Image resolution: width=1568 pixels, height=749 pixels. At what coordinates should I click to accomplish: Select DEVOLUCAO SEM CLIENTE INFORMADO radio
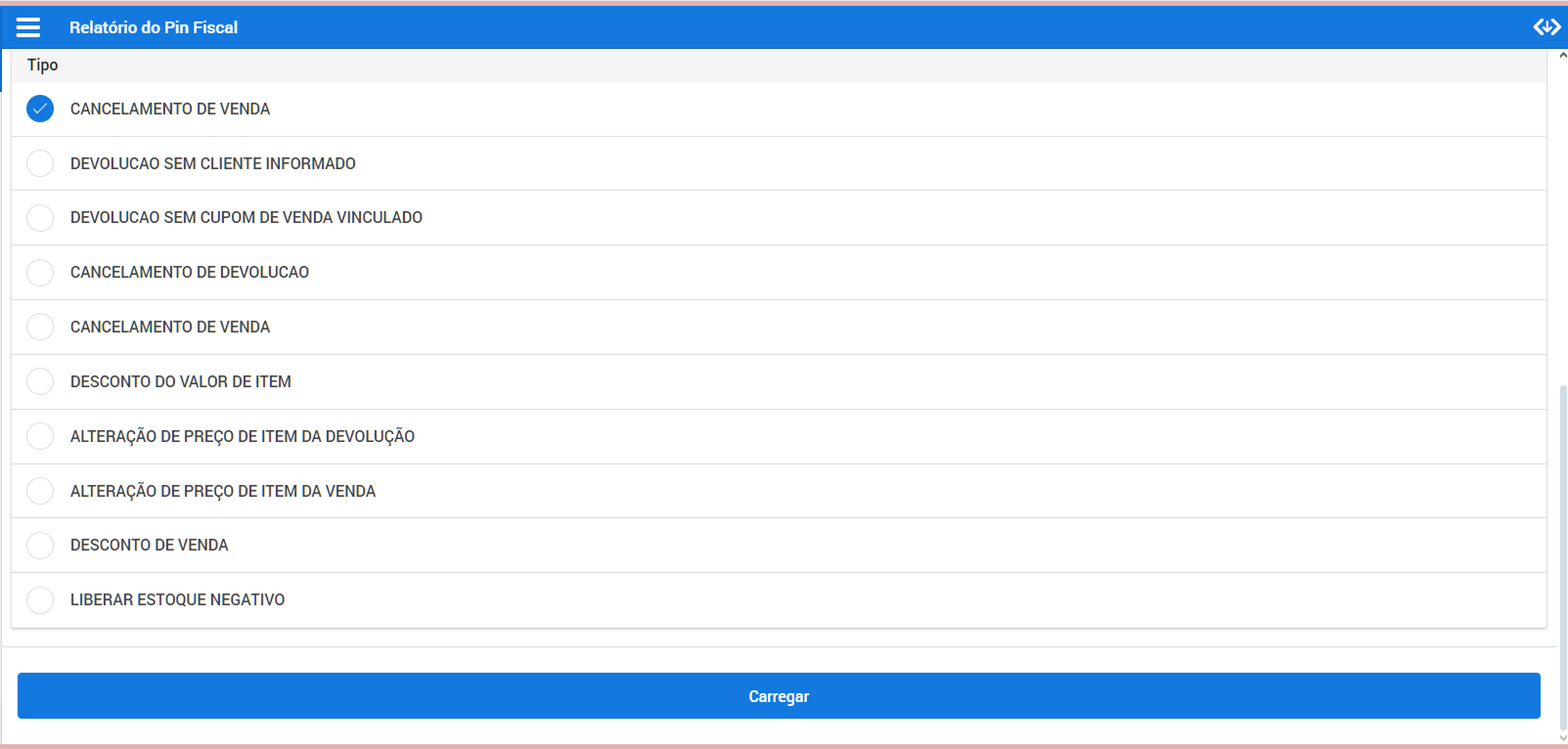[x=40, y=163]
